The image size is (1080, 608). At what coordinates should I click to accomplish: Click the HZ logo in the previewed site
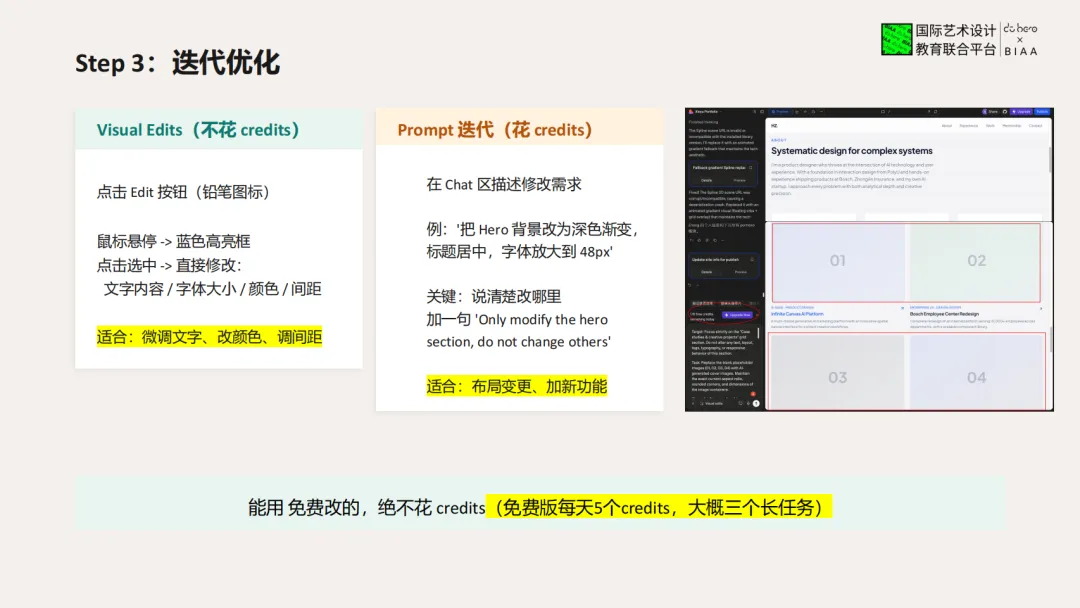[x=774, y=125]
